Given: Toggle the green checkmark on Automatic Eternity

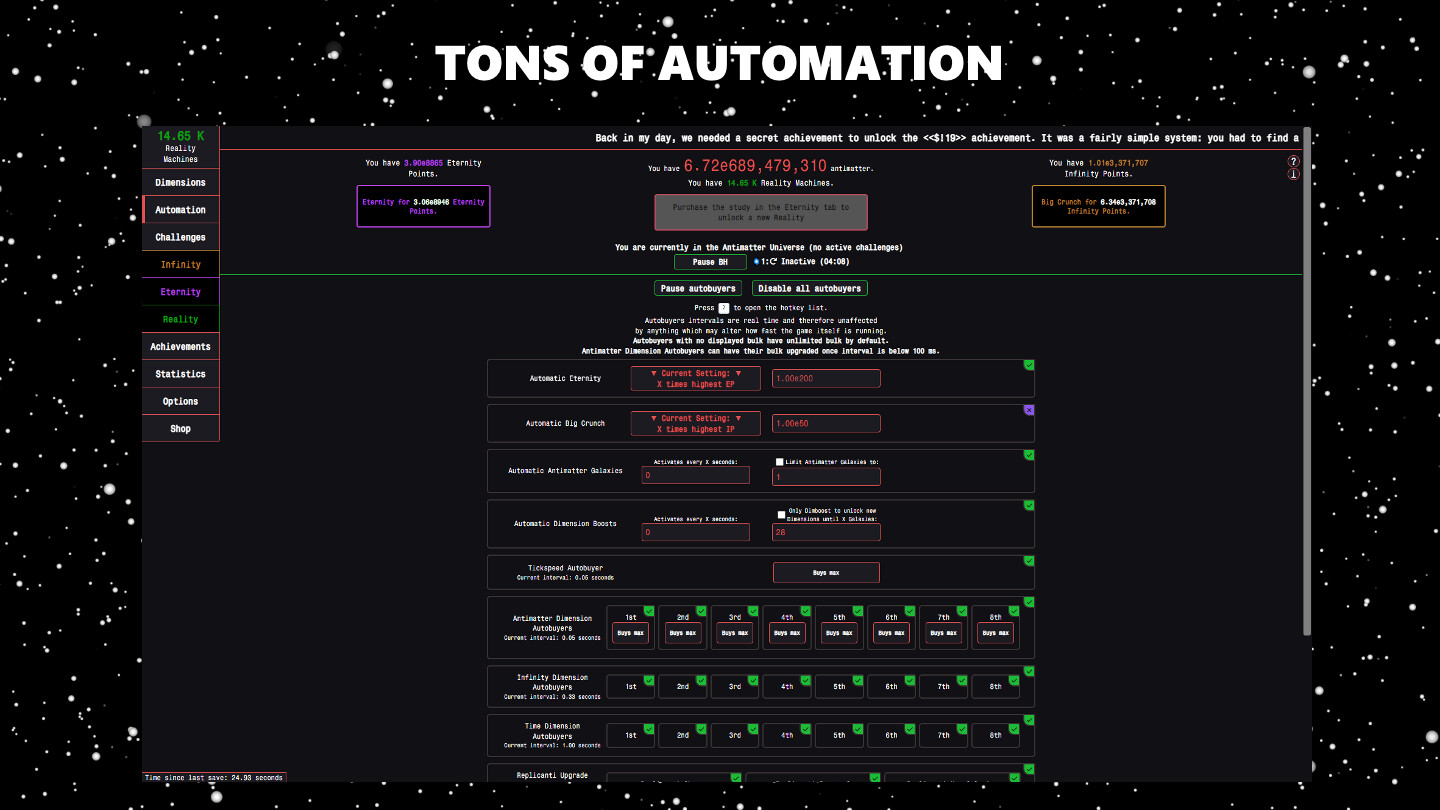Looking at the screenshot, I should (x=1028, y=366).
